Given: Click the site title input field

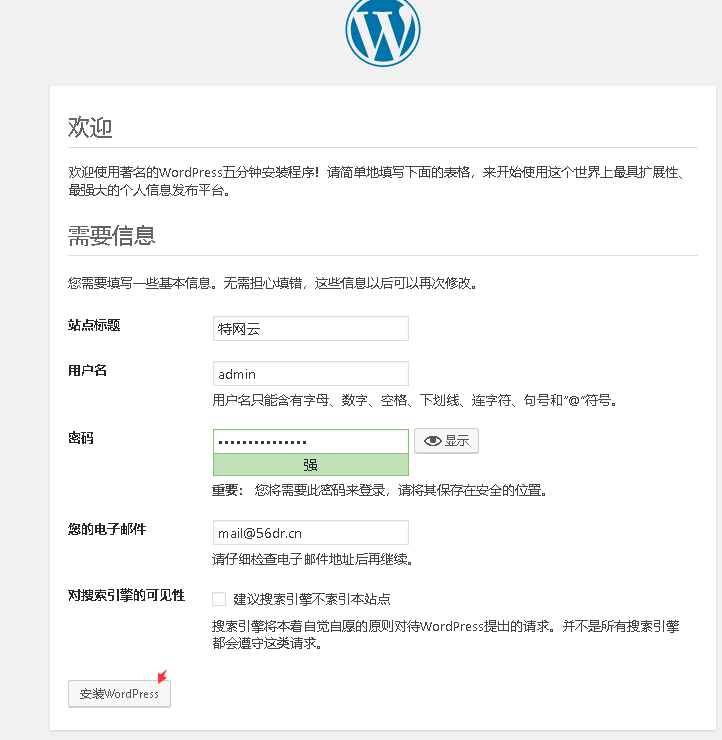Looking at the screenshot, I should (311, 328).
